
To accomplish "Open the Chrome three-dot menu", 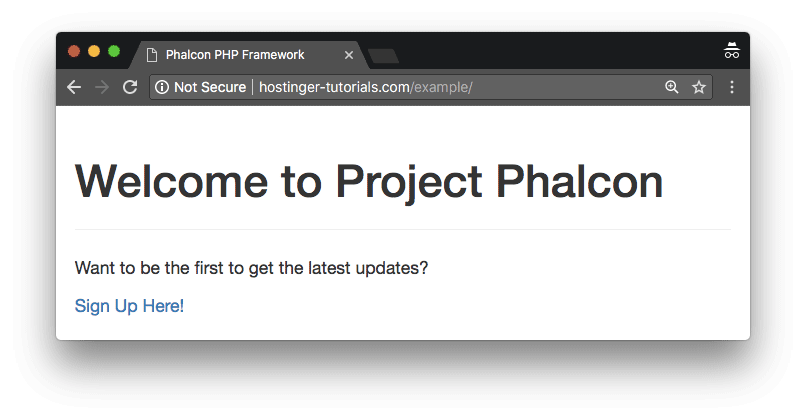I will coord(732,88).
